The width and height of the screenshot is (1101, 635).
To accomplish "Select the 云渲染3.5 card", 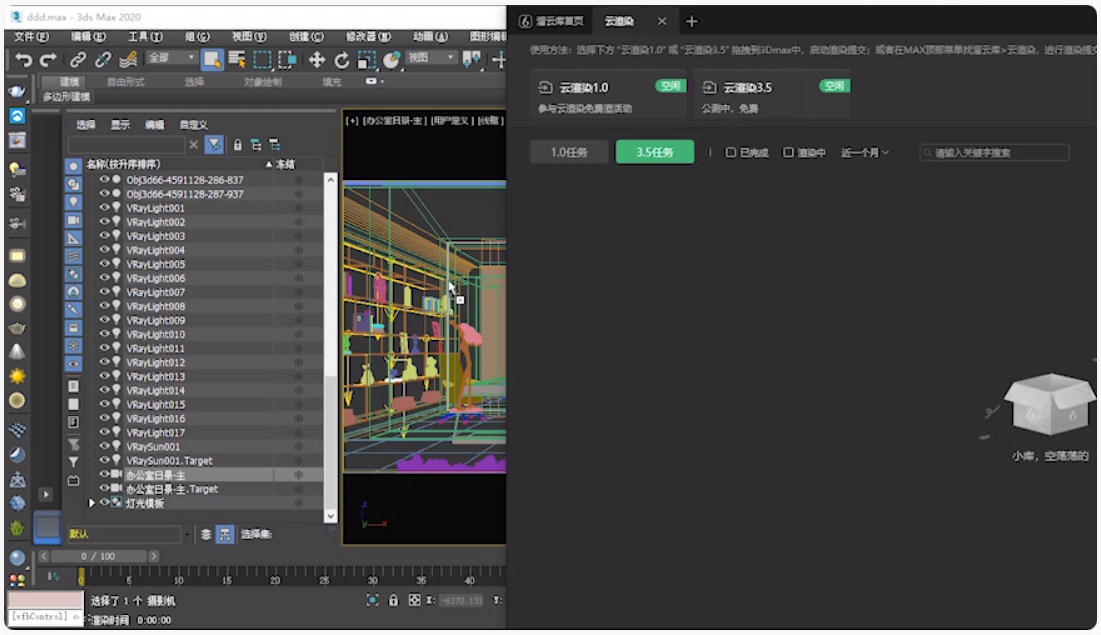I will [x=772, y=94].
